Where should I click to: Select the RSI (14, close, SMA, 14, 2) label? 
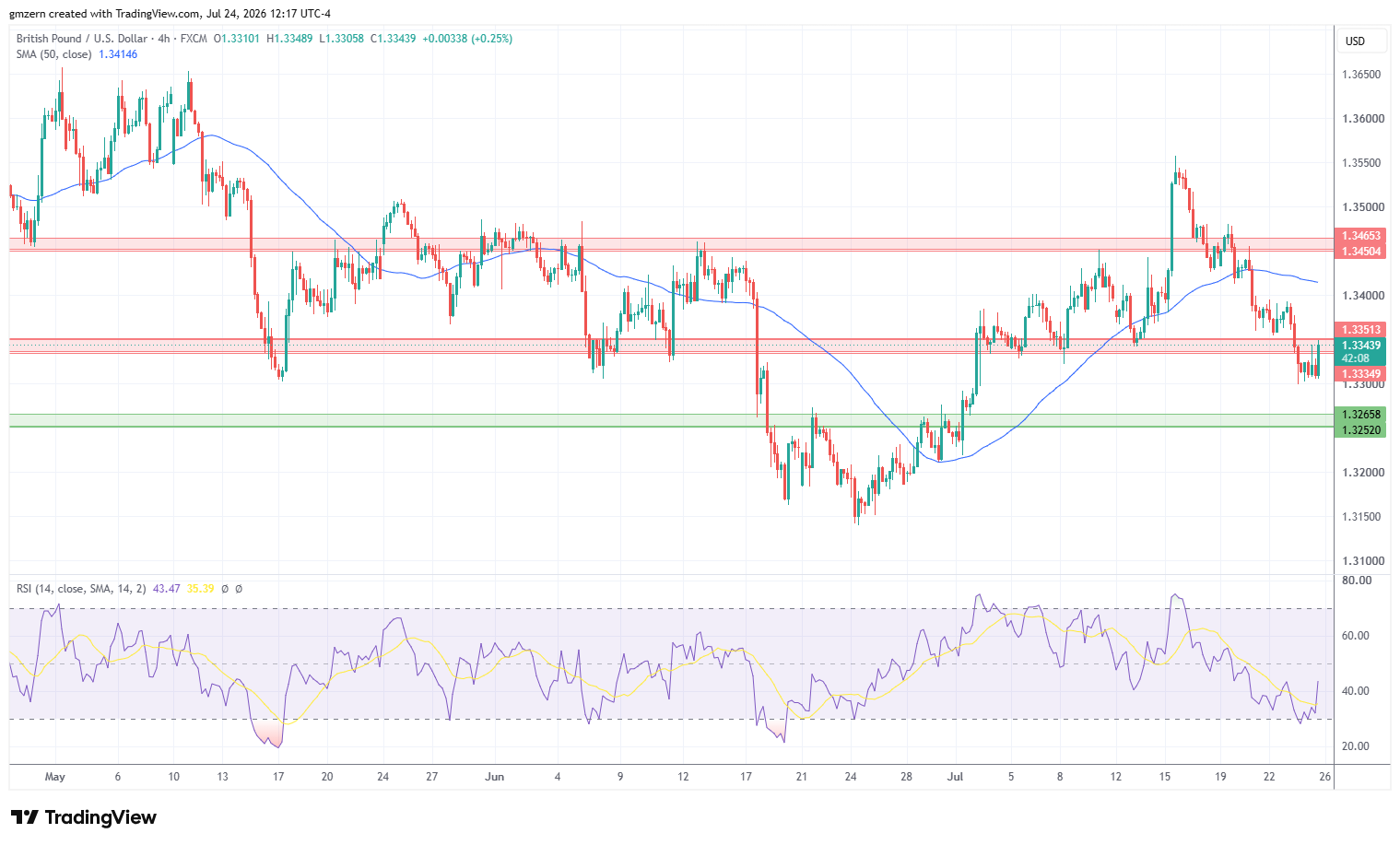click(81, 588)
